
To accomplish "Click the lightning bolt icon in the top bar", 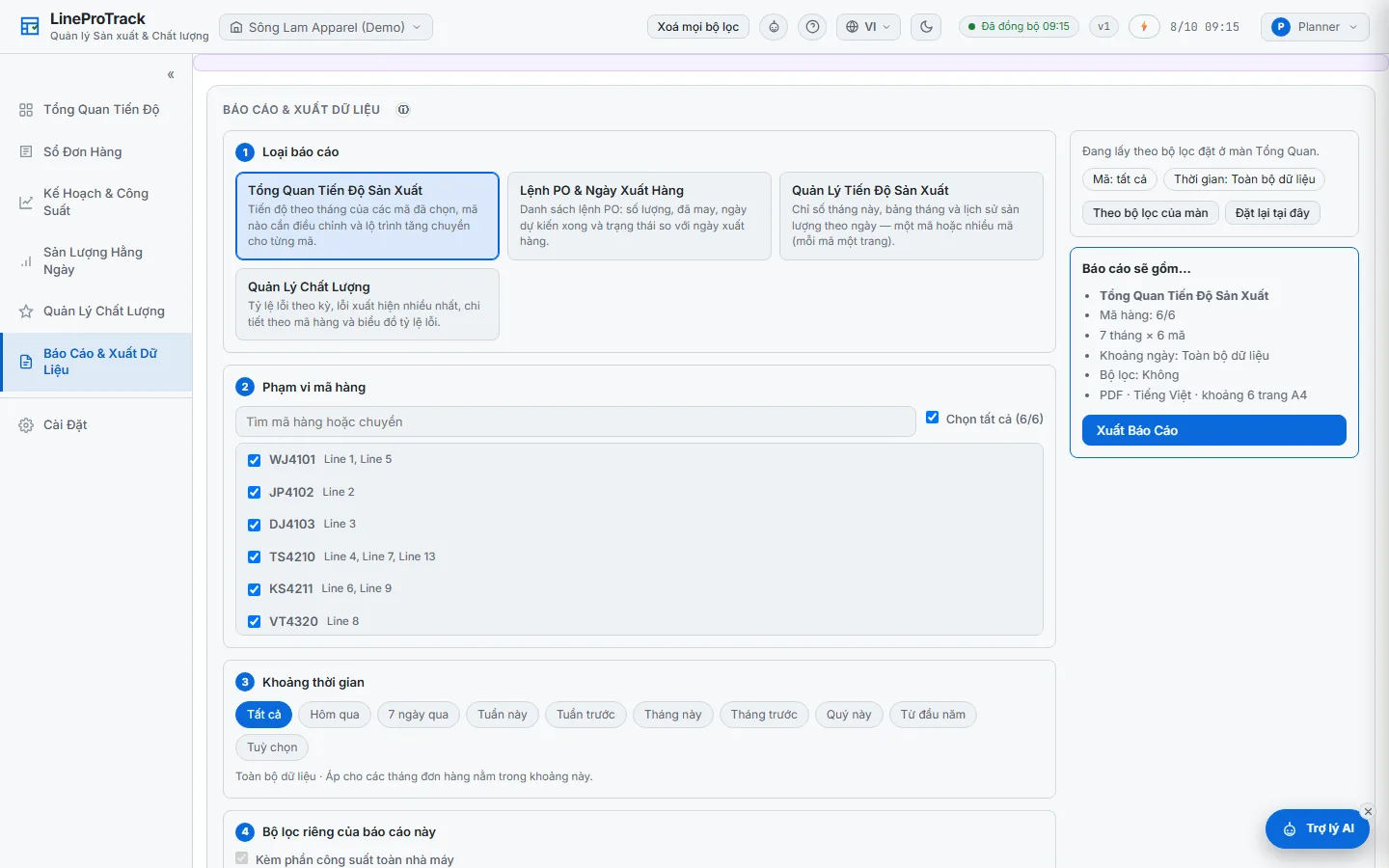I will (1144, 27).
